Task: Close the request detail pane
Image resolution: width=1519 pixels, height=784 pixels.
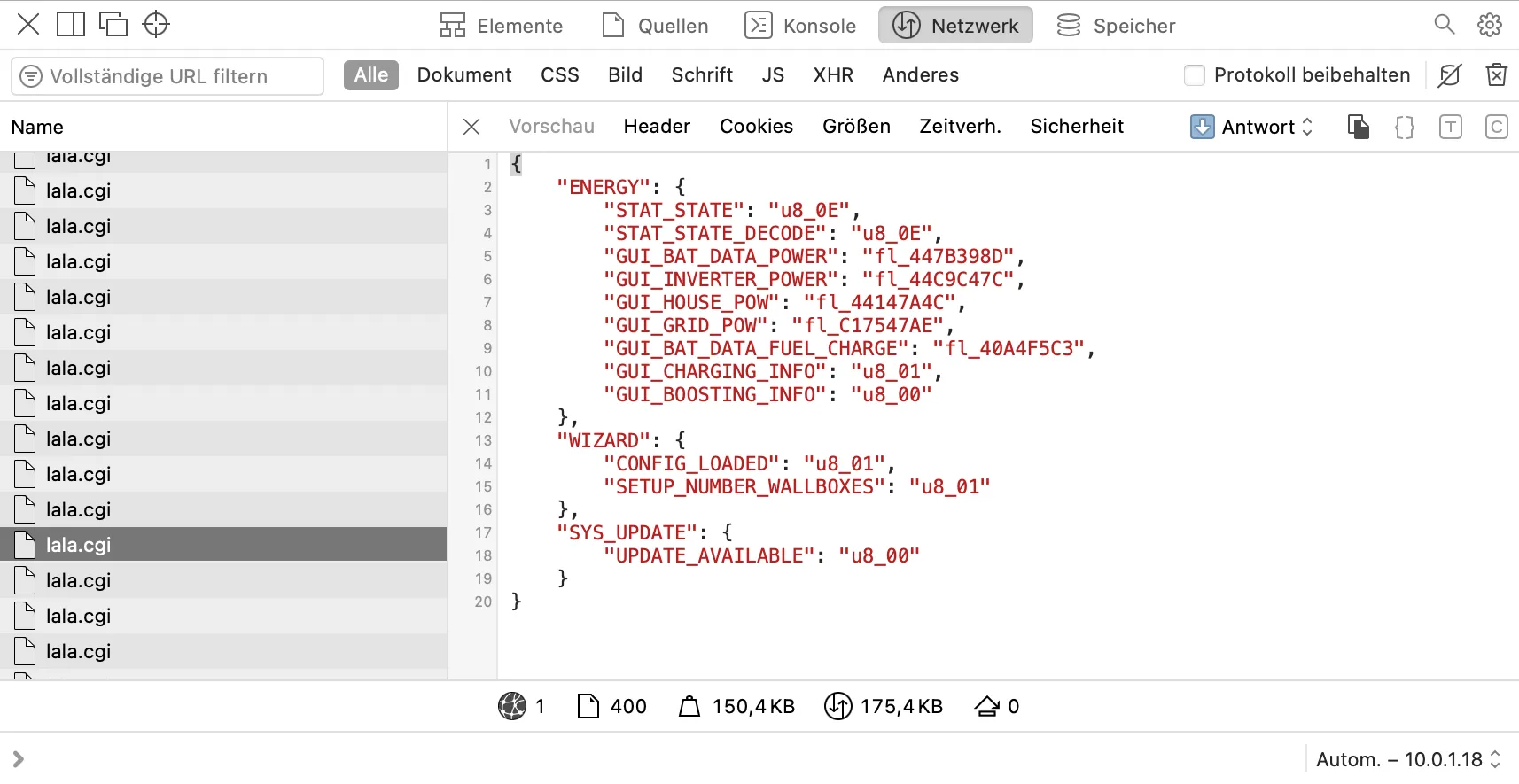Action: point(471,127)
